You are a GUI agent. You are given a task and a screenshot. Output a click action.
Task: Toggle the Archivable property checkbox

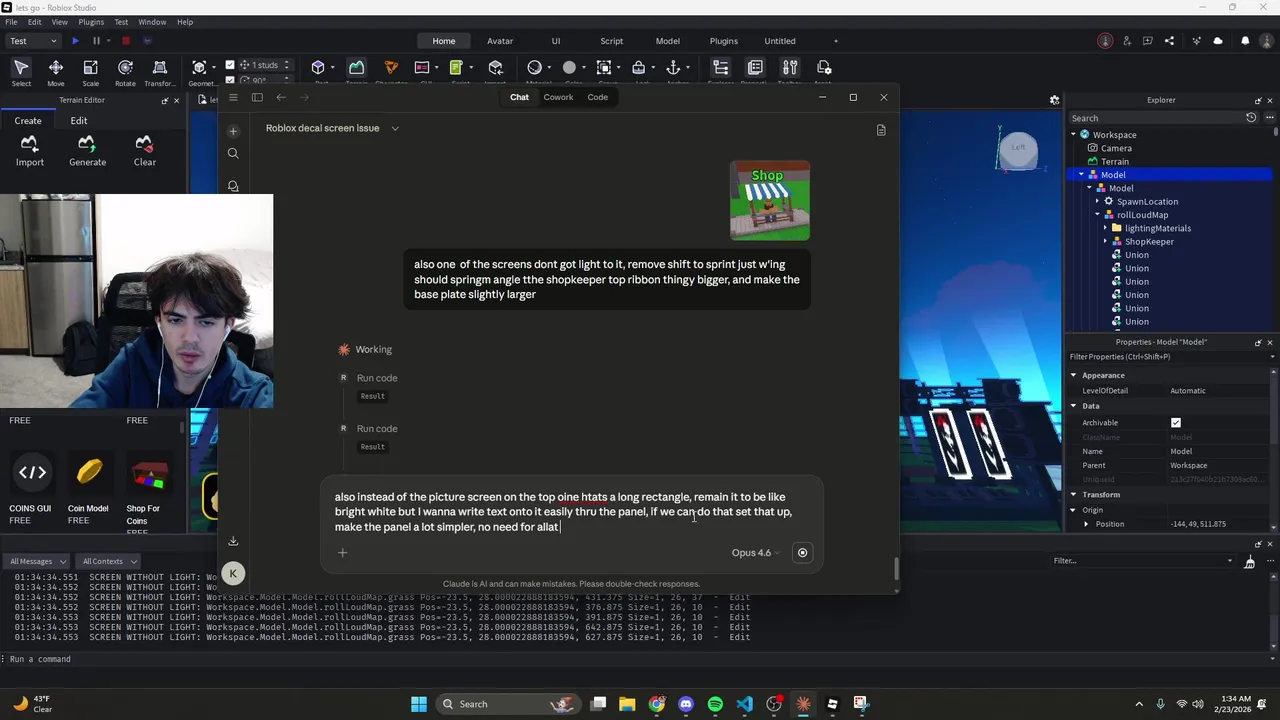(x=1176, y=423)
